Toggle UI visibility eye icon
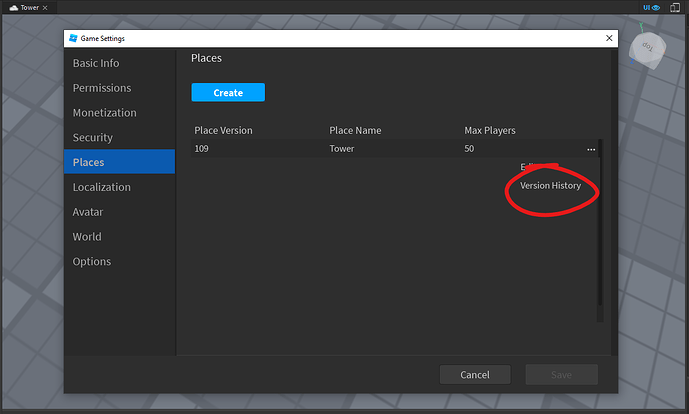 pyautogui.click(x=652, y=7)
